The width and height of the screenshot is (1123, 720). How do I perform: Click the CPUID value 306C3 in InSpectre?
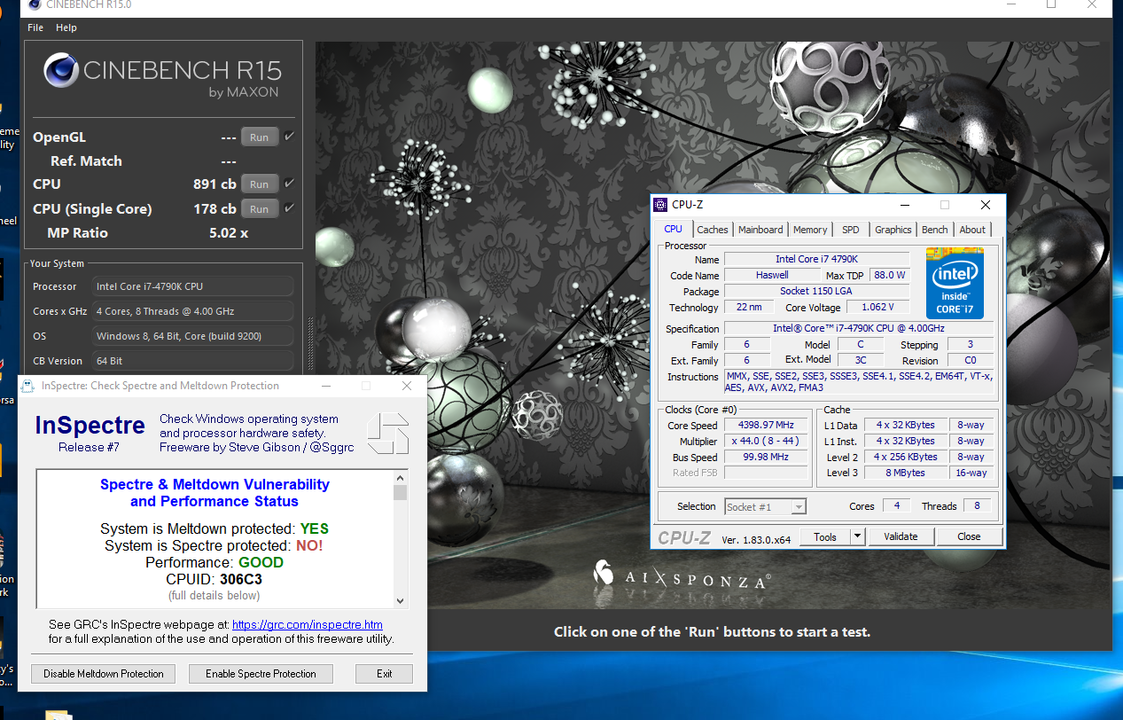pyautogui.click(x=241, y=579)
